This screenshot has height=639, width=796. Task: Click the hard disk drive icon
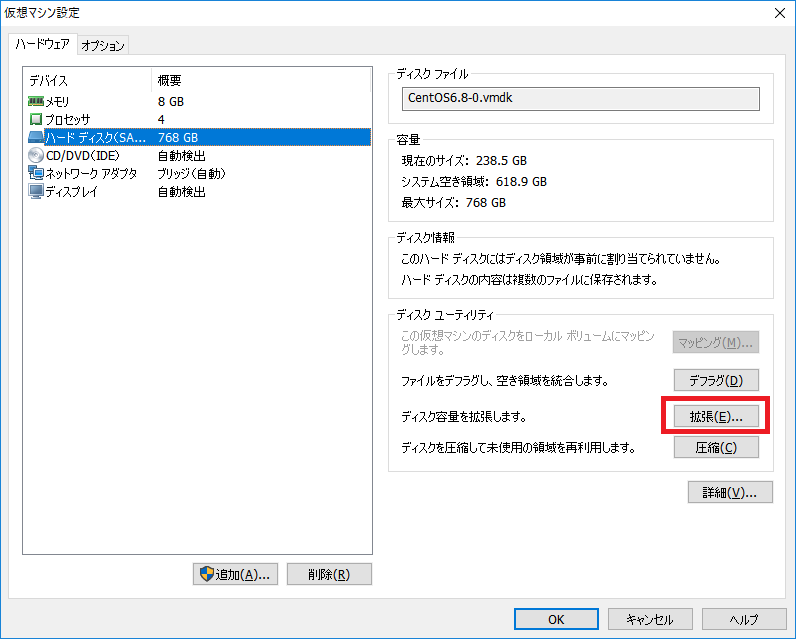pyautogui.click(x=36, y=137)
